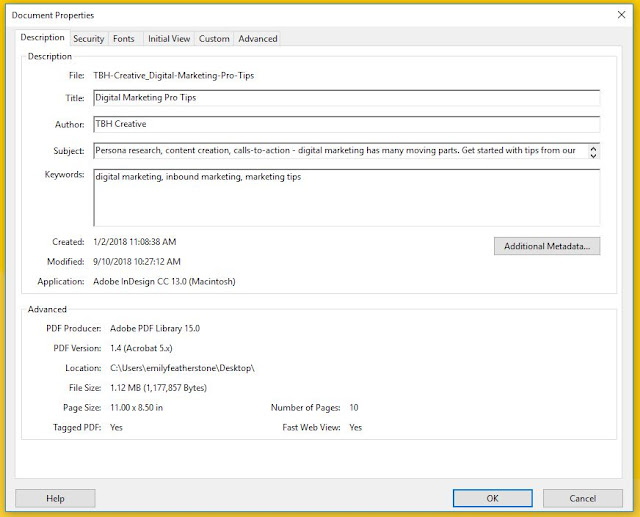Screen dimensions: 640x517
Task: Click the Author field containing TBH Creative
Action: pyautogui.click(x=345, y=125)
